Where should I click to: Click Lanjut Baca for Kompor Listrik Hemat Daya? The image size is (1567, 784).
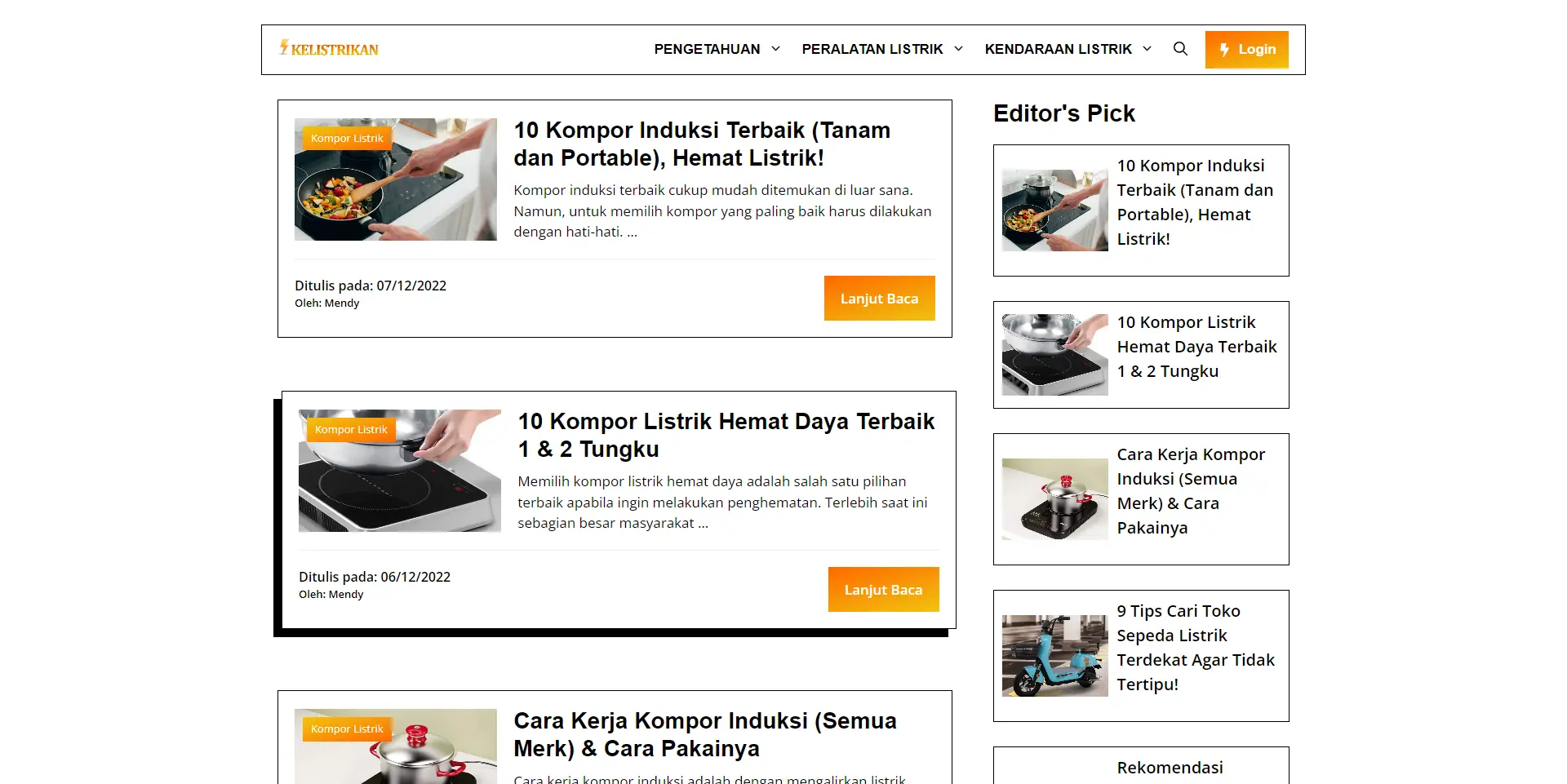[x=883, y=590]
